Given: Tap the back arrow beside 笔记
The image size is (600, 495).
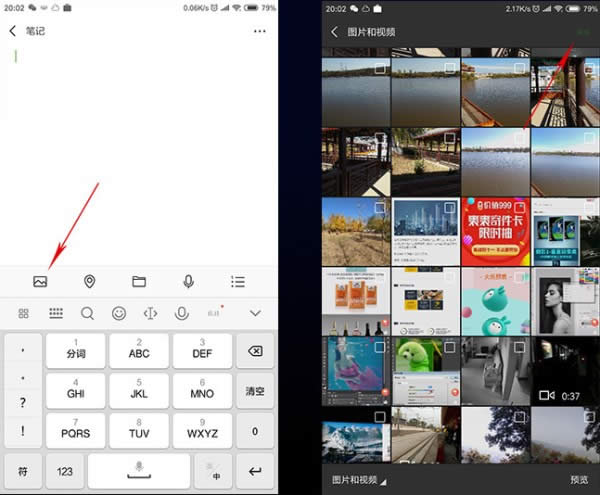Looking at the screenshot, I should (x=13, y=31).
